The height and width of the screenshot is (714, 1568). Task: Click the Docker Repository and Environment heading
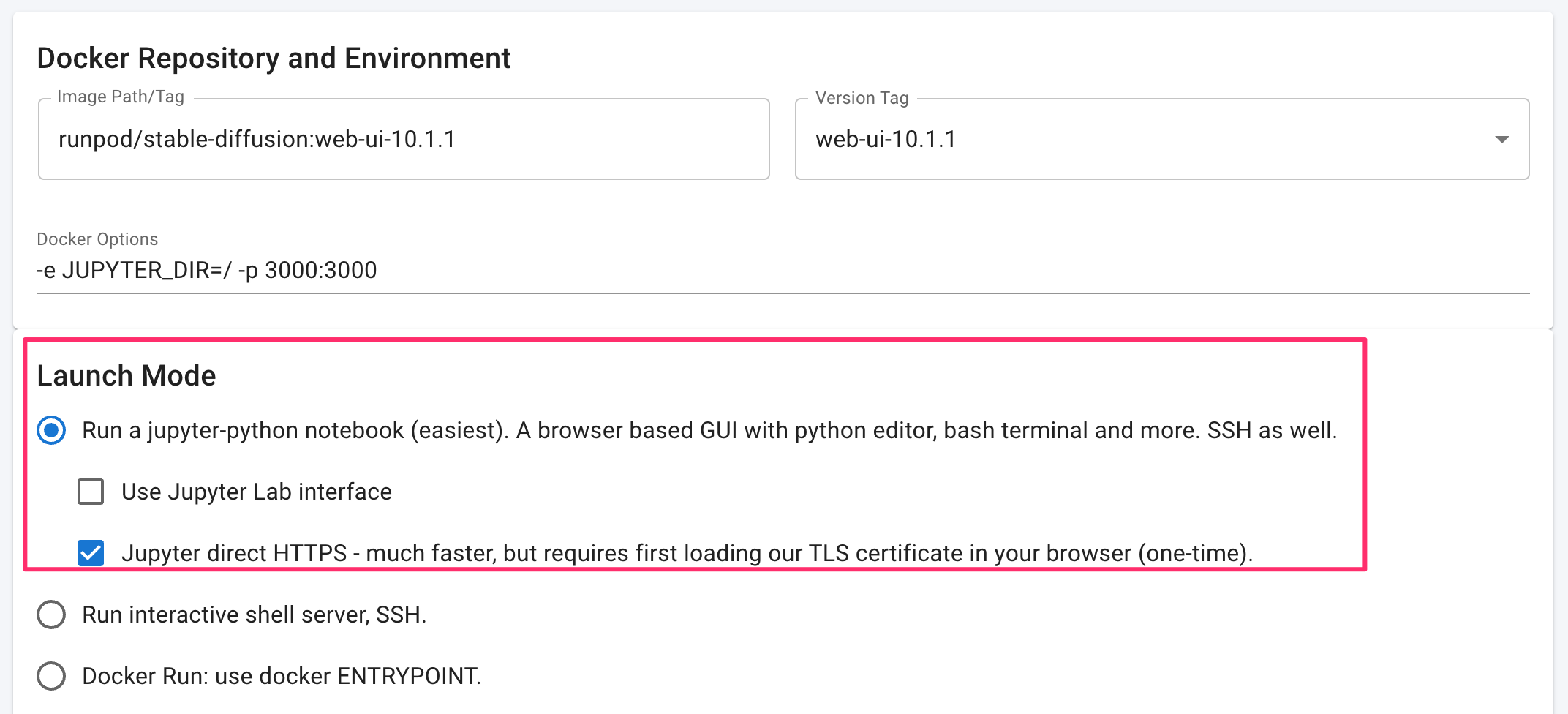[x=274, y=59]
